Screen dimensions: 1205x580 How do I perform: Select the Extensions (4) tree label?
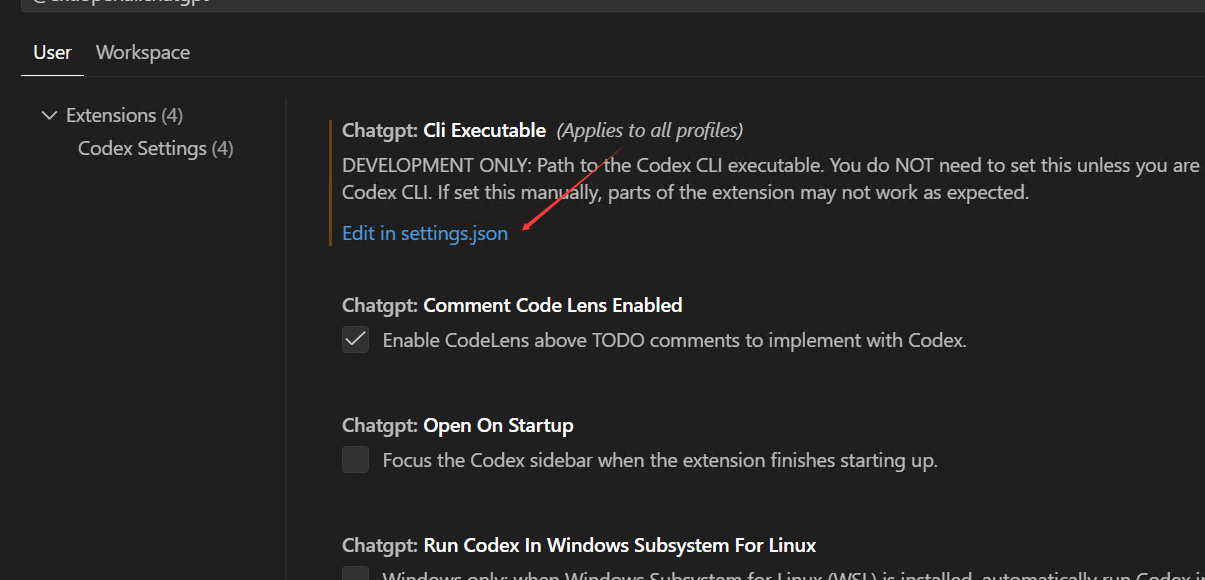(124, 116)
